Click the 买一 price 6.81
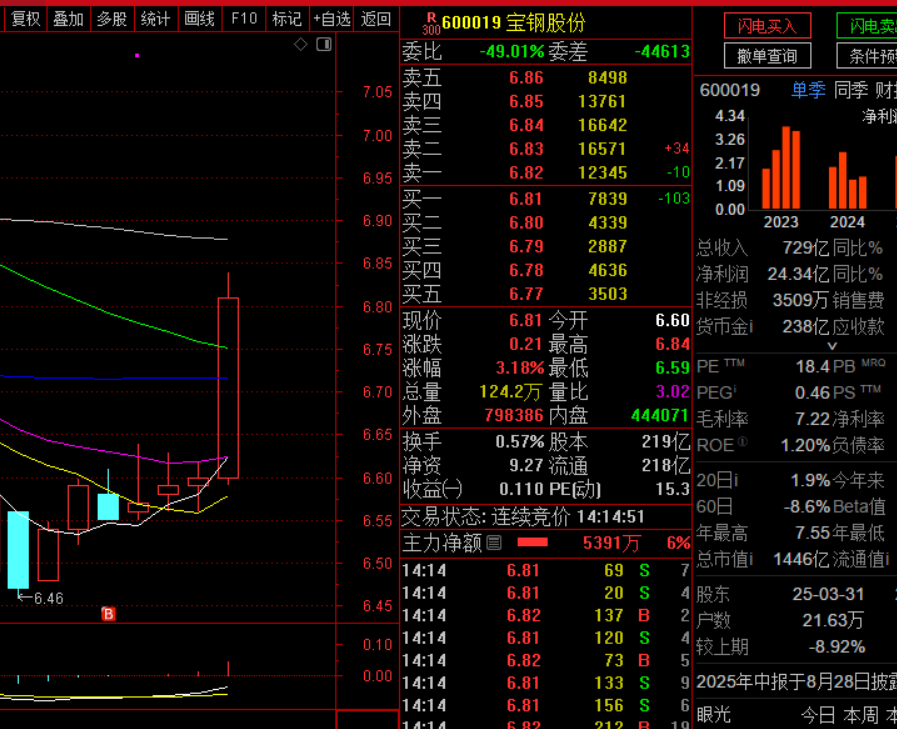 (526, 199)
